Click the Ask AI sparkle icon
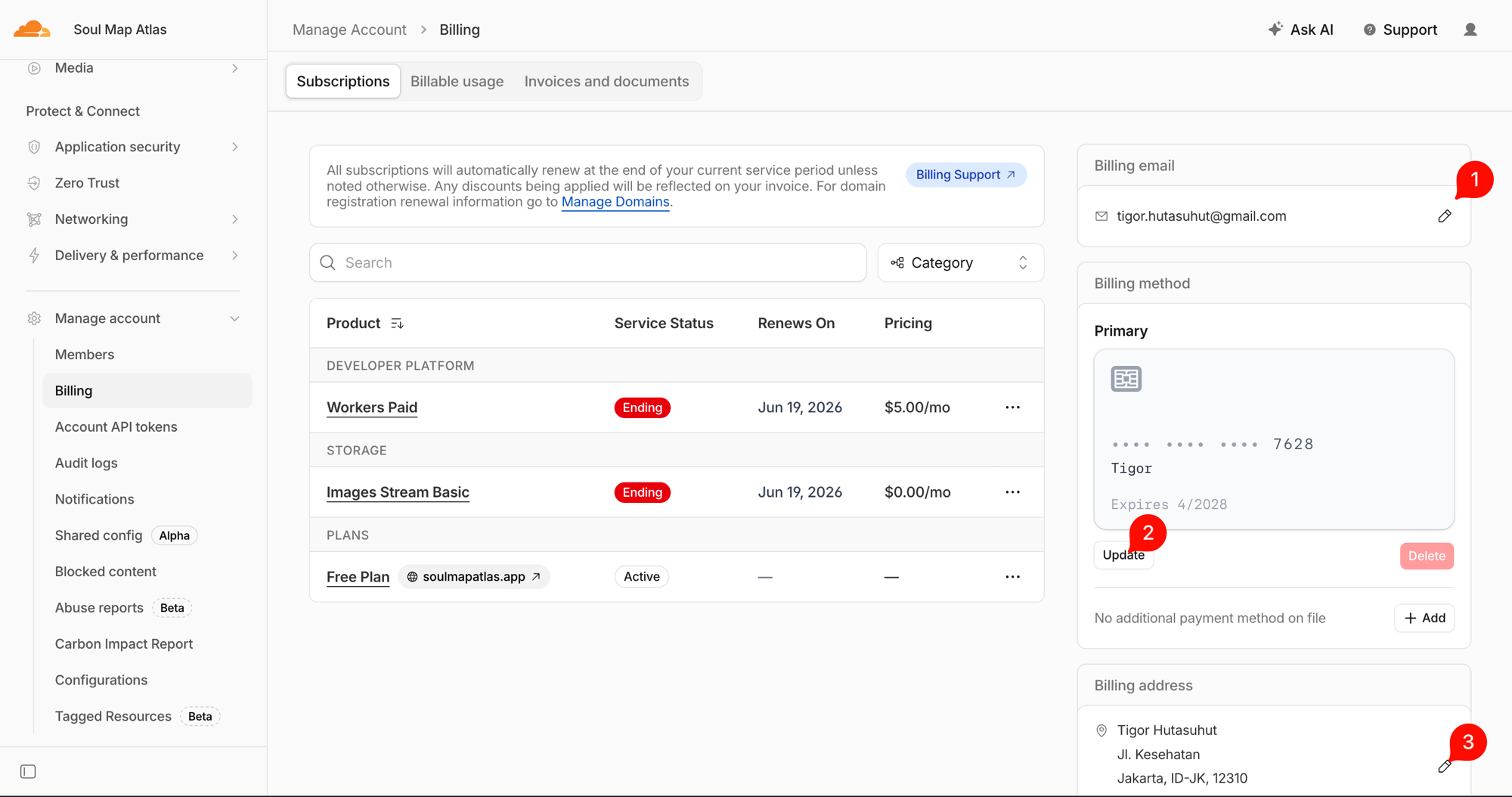The image size is (1512, 797). [x=1275, y=29]
